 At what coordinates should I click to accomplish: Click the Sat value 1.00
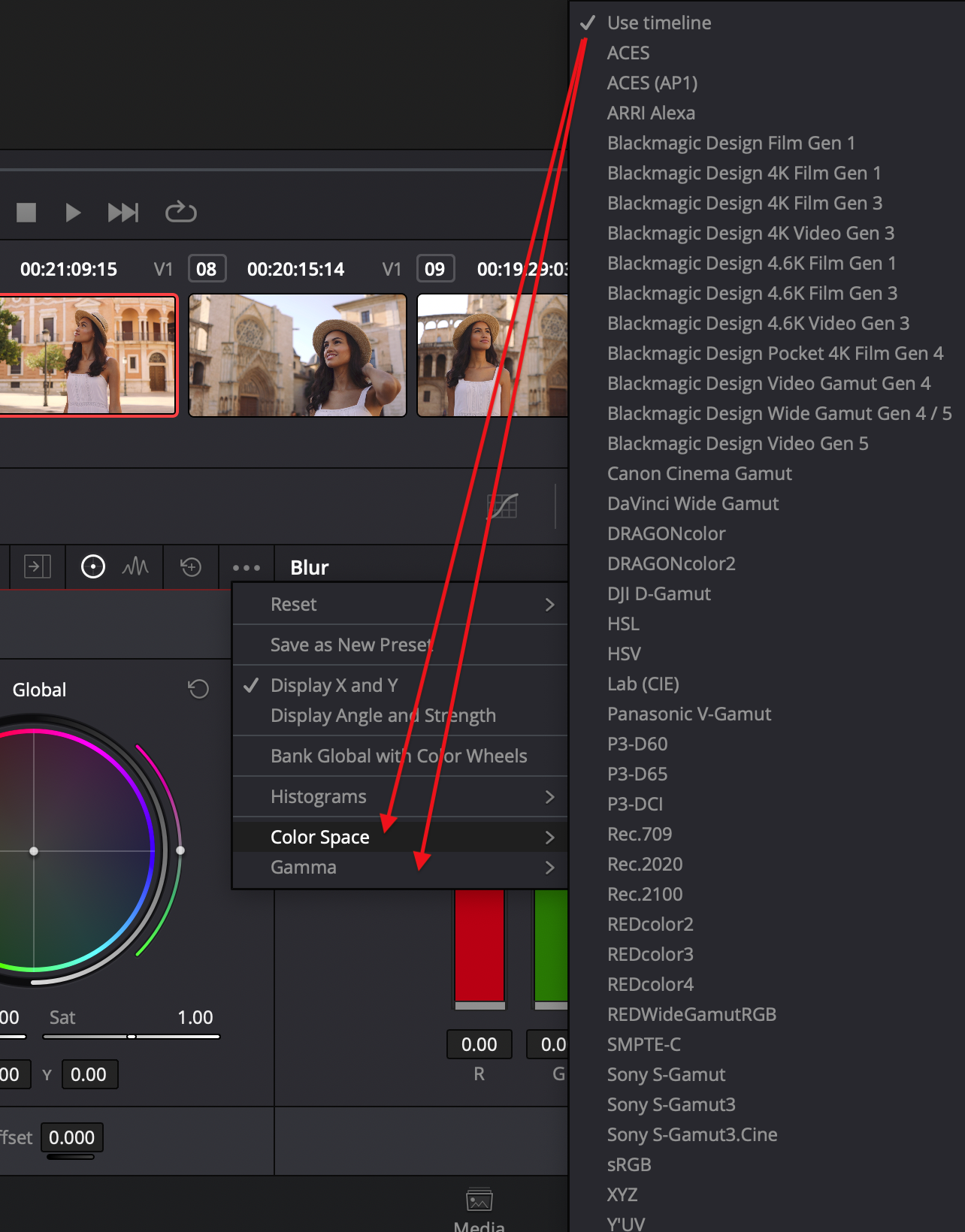click(x=195, y=1017)
